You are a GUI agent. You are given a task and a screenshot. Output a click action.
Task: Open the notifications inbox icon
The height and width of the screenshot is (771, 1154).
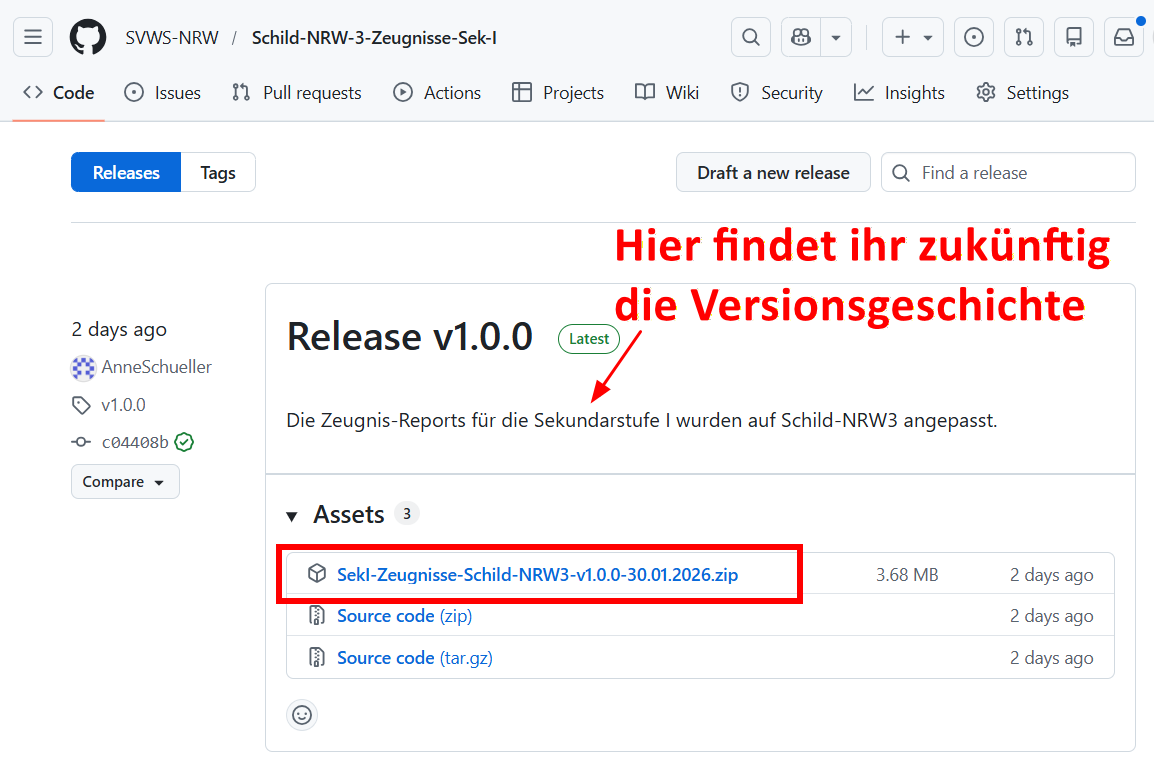pos(1123,37)
